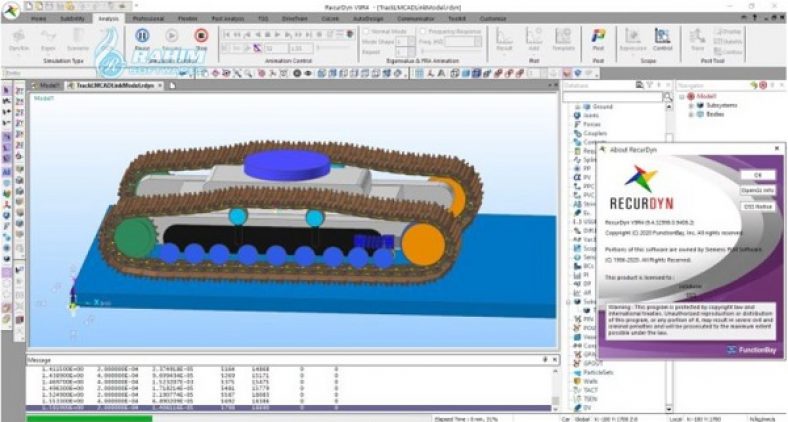Screen dimensions: 788x422
Task: Open the Scope Control tool
Action: pyautogui.click(x=662, y=36)
